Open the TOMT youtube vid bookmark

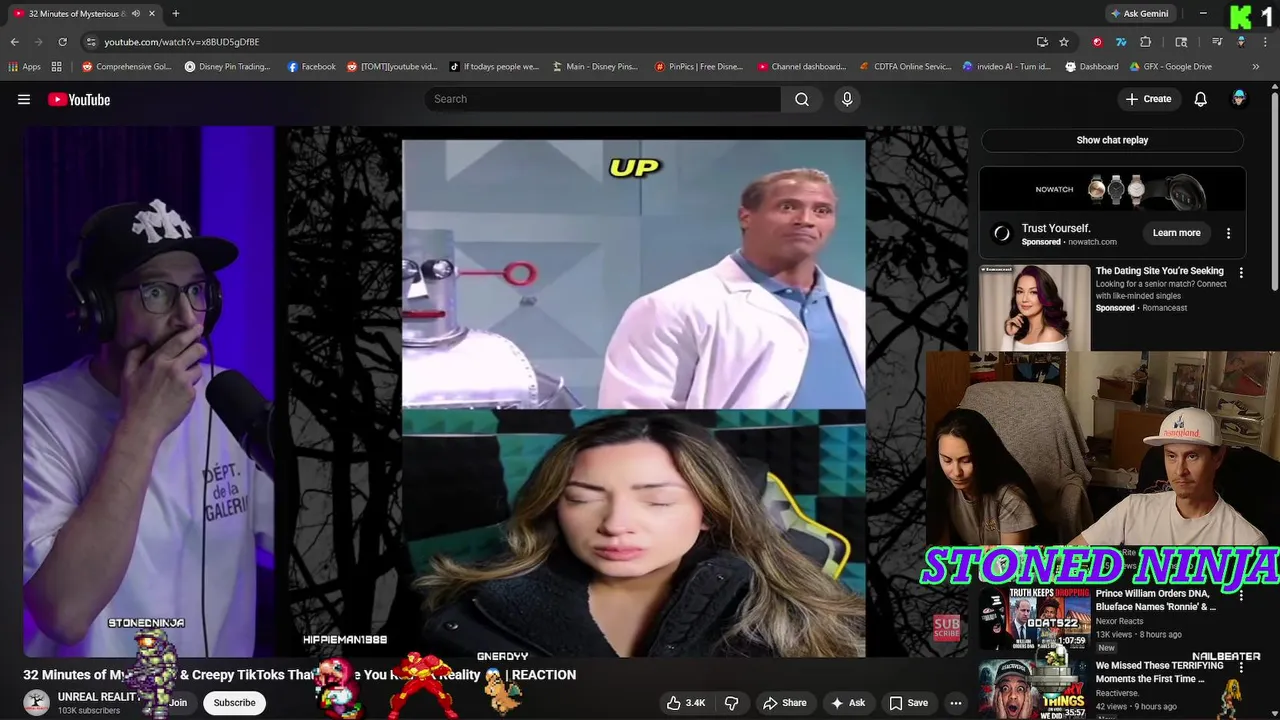coord(392,67)
